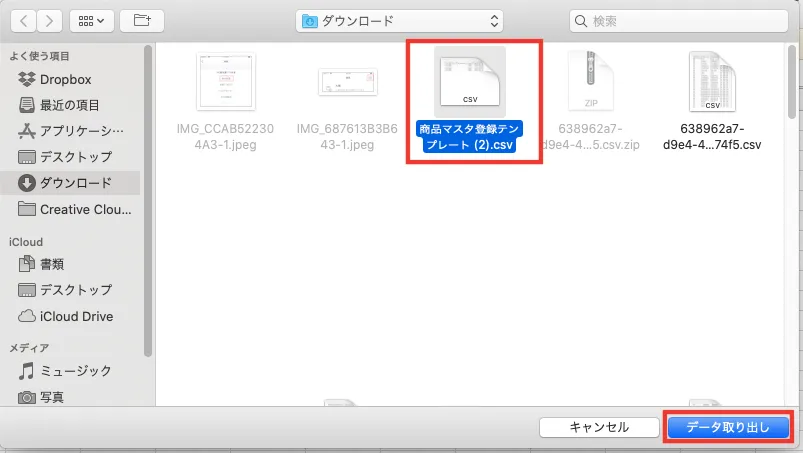Image resolution: width=803 pixels, height=453 pixels.
Task: Select IMG_687613B3B643-1.jpeg thumbnail
Action: tap(348, 82)
